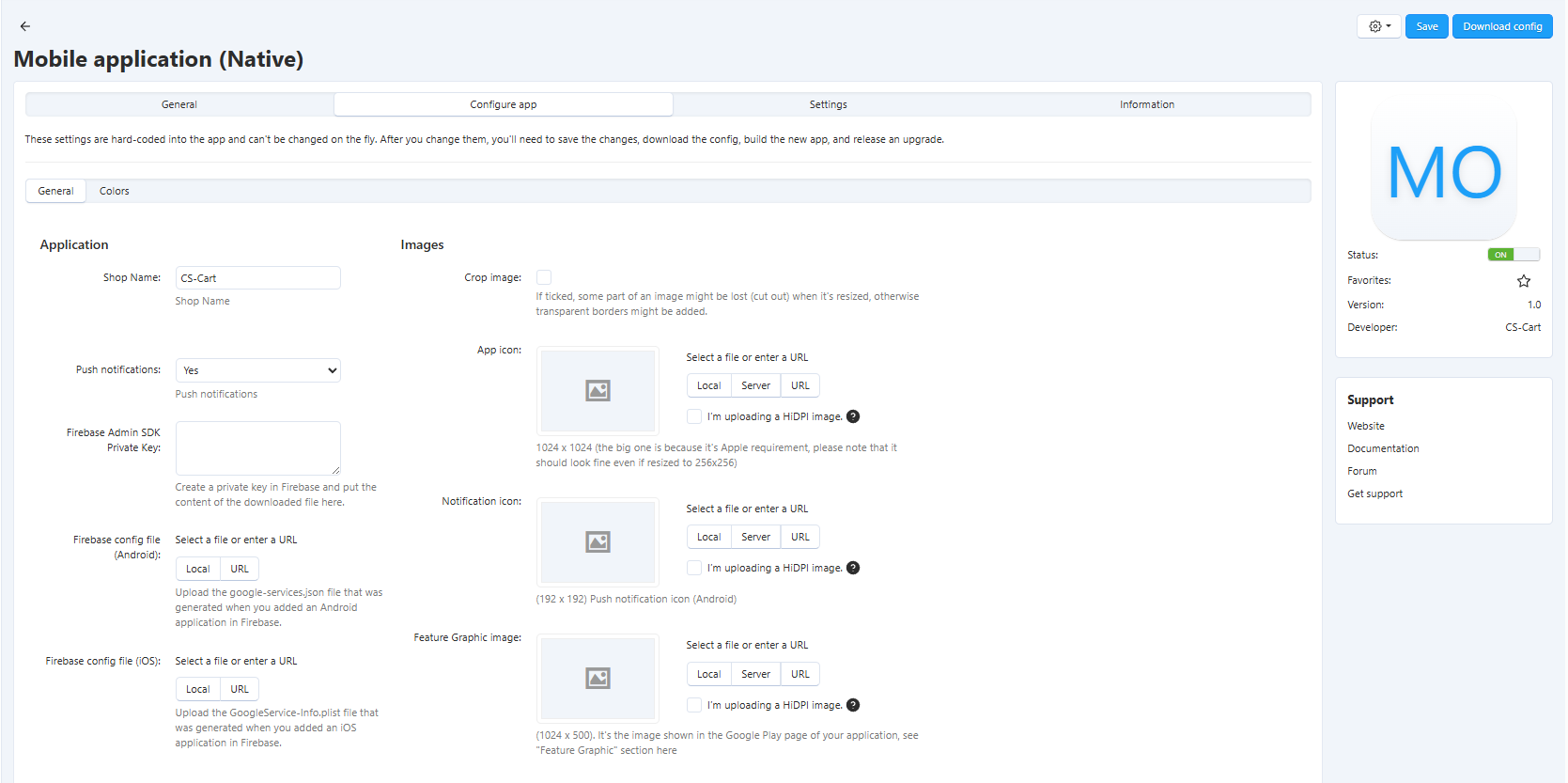
Task: Open the Push notifications dropdown
Action: (x=257, y=370)
